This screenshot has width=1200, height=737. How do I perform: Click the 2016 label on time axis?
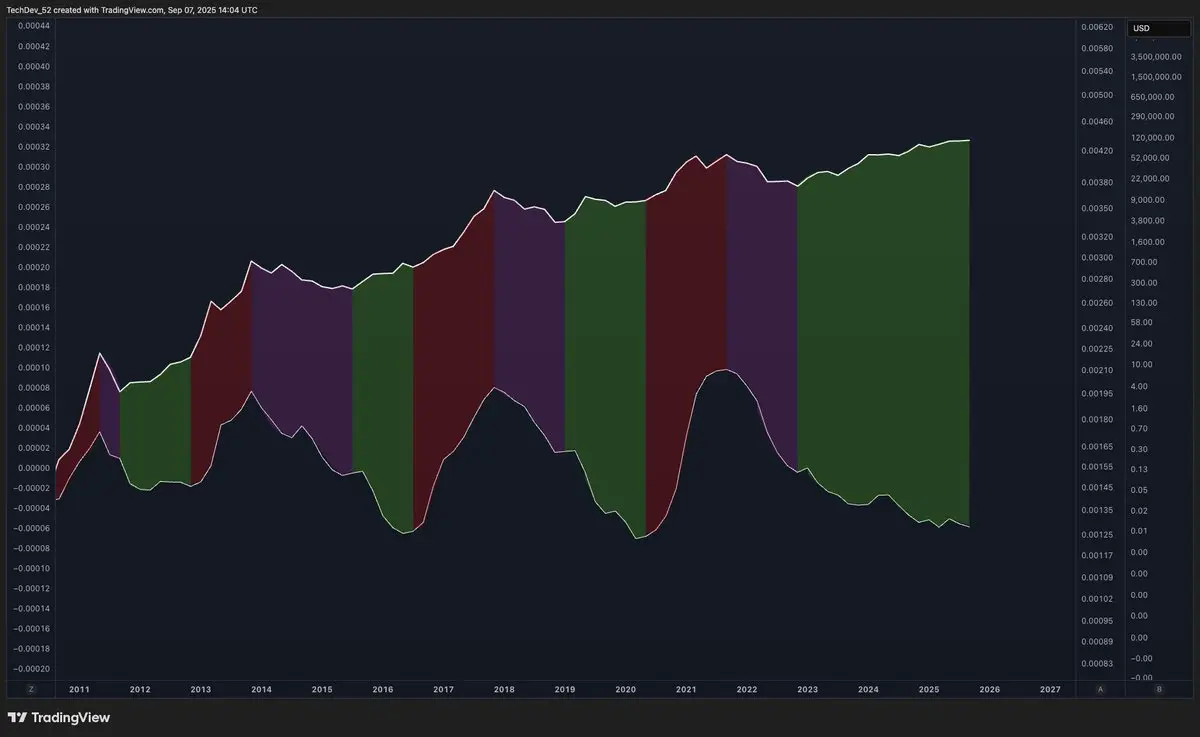click(x=382, y=689)
